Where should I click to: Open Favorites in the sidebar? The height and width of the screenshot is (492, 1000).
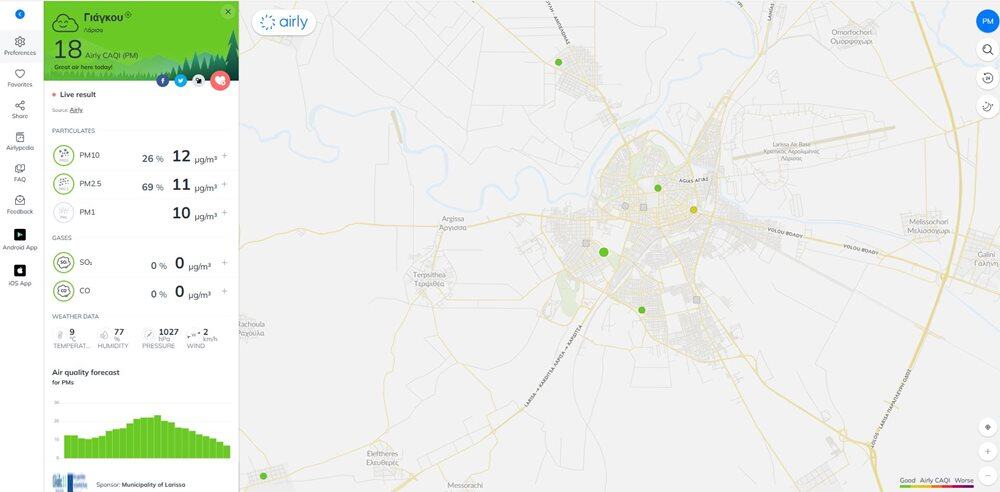coord(20,78)
